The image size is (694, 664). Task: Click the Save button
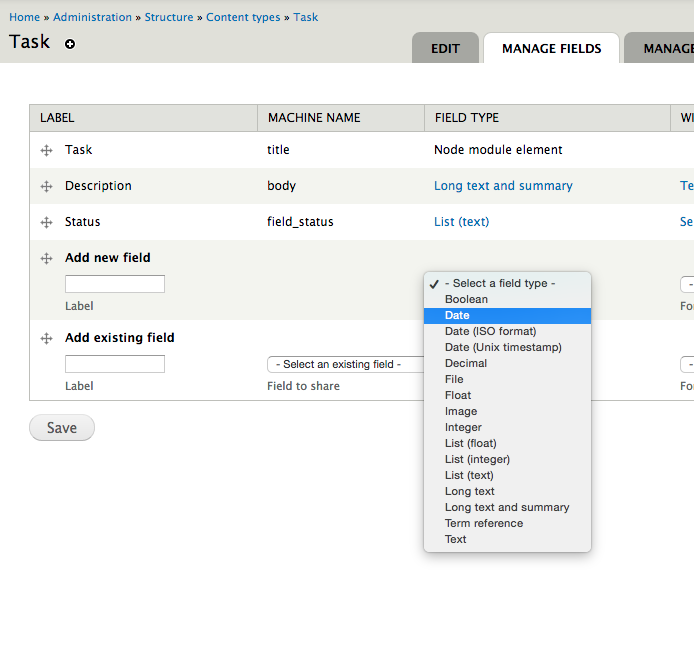(62, 428)
